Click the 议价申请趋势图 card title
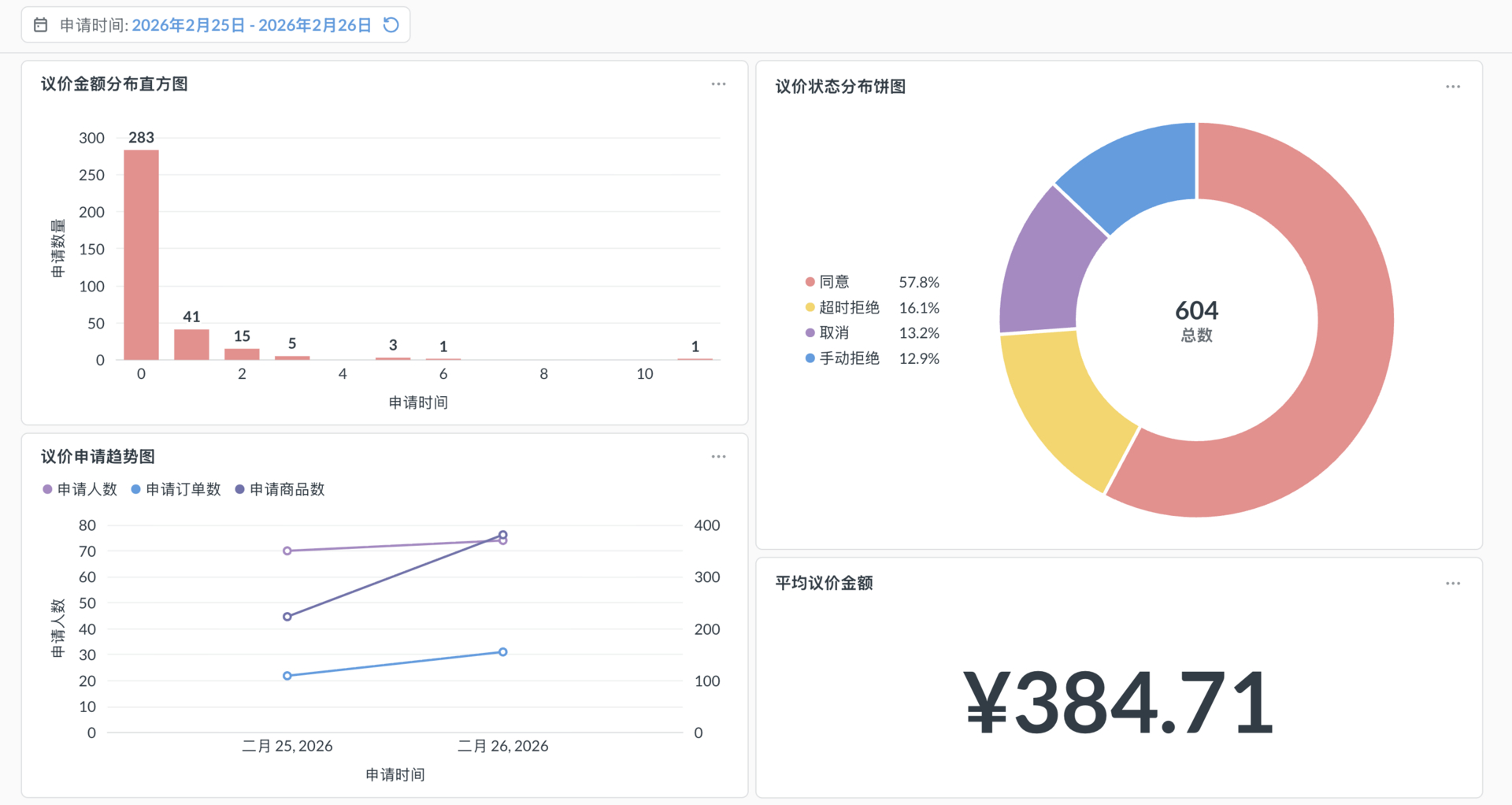Screen dimensions: 1512x805 pos(98,457)
